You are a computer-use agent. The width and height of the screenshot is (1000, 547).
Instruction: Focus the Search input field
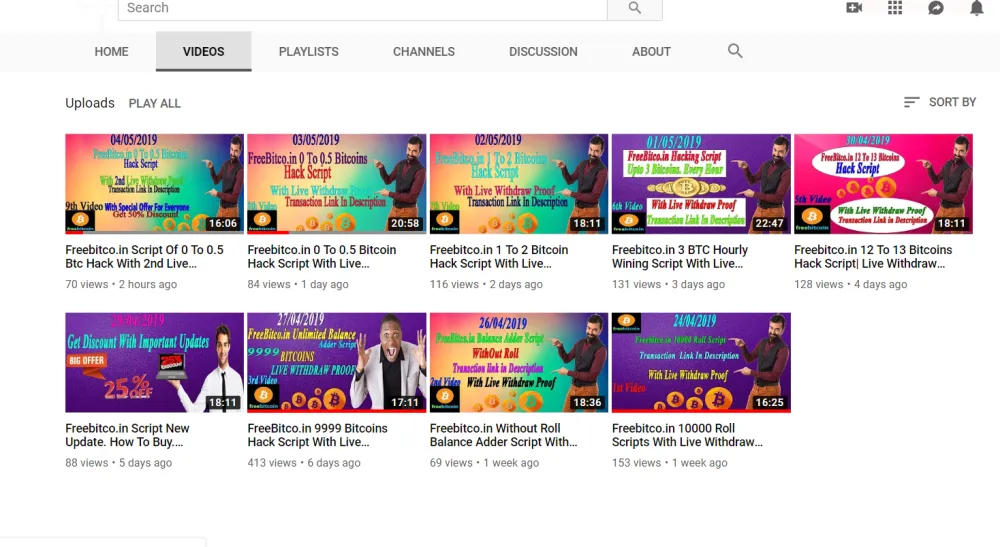(x=362, y=8)
